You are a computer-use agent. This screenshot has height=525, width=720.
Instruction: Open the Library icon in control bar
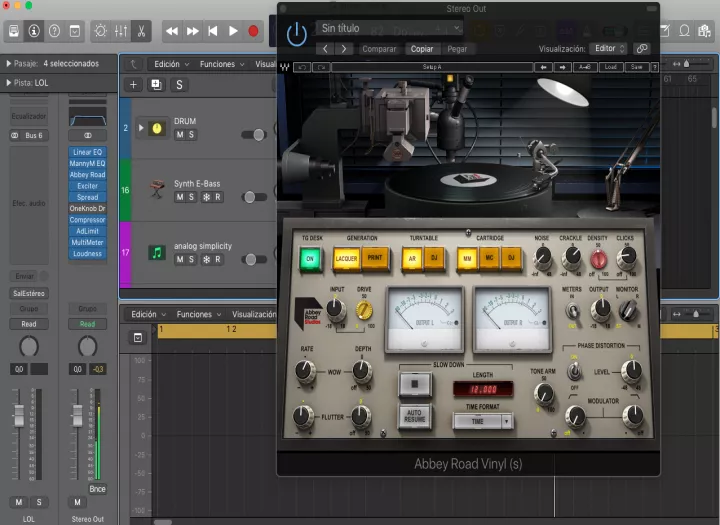pyautogui.click(x=14, y=31)
